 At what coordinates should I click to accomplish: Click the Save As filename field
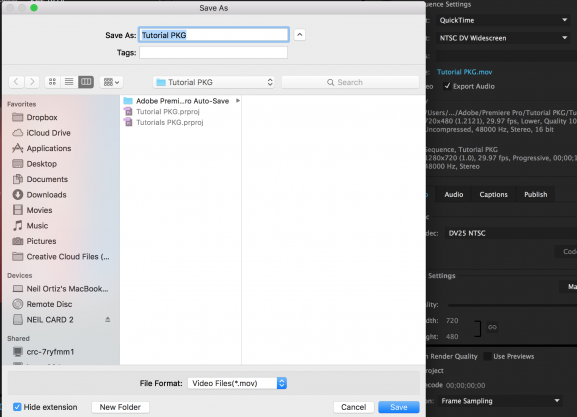click(214, 35)
